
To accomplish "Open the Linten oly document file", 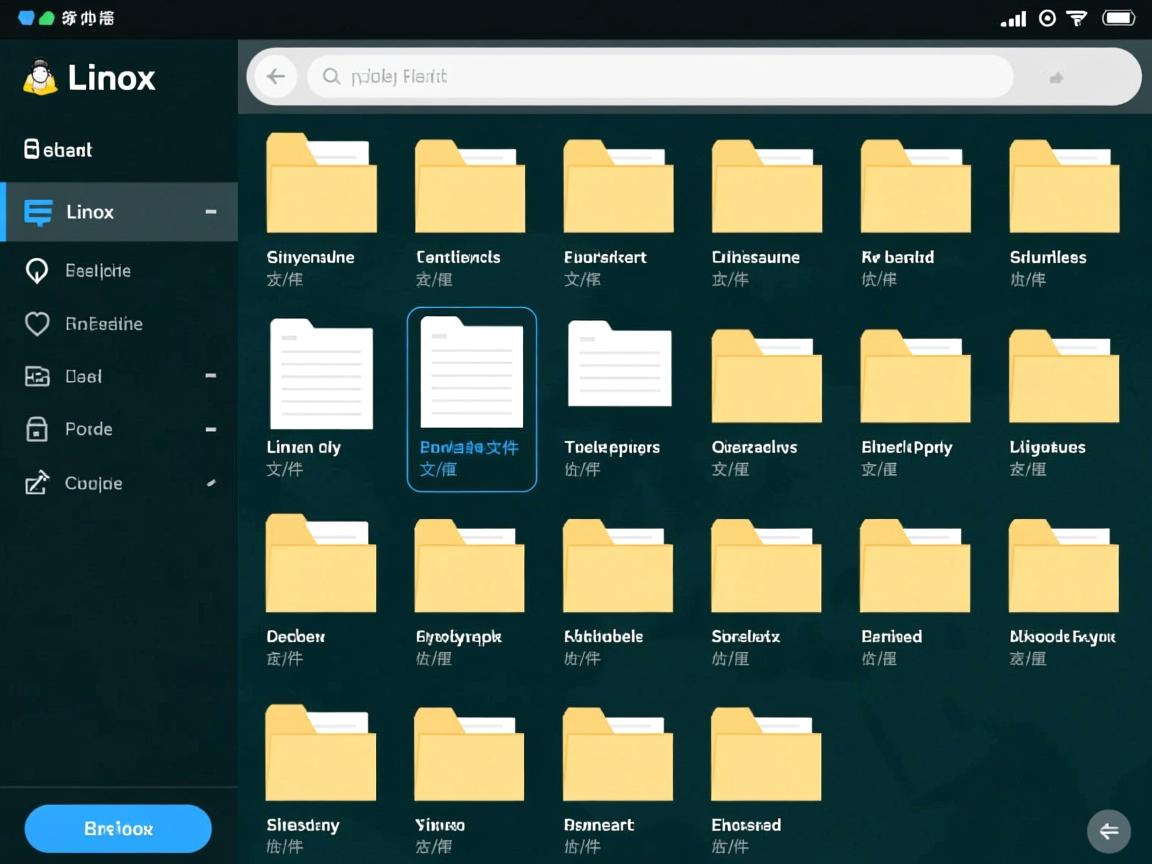I will (x=320, y=375).
